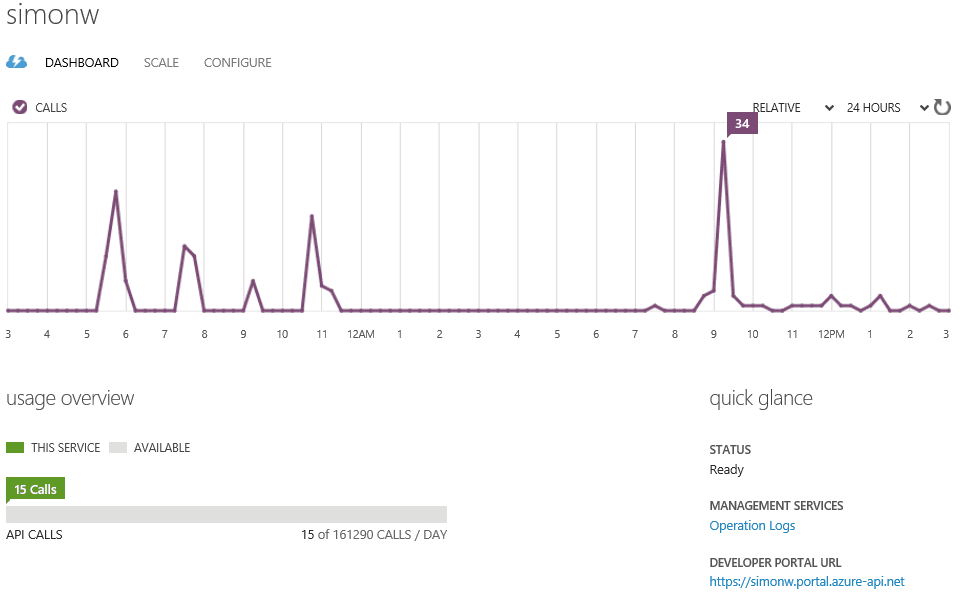Open the 24 HOURS time range dropdown

pos(887,108)
